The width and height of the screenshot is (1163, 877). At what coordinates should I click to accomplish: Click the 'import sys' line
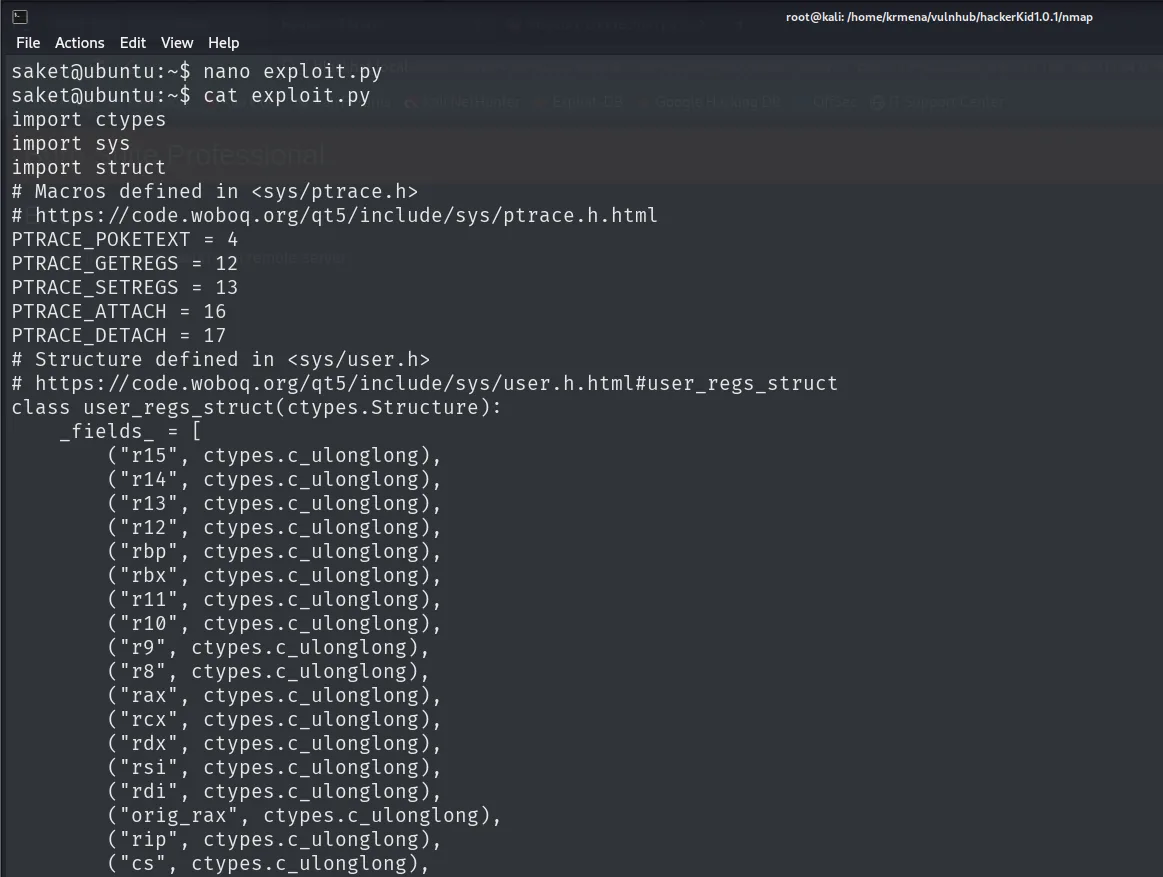coord(71,143)
